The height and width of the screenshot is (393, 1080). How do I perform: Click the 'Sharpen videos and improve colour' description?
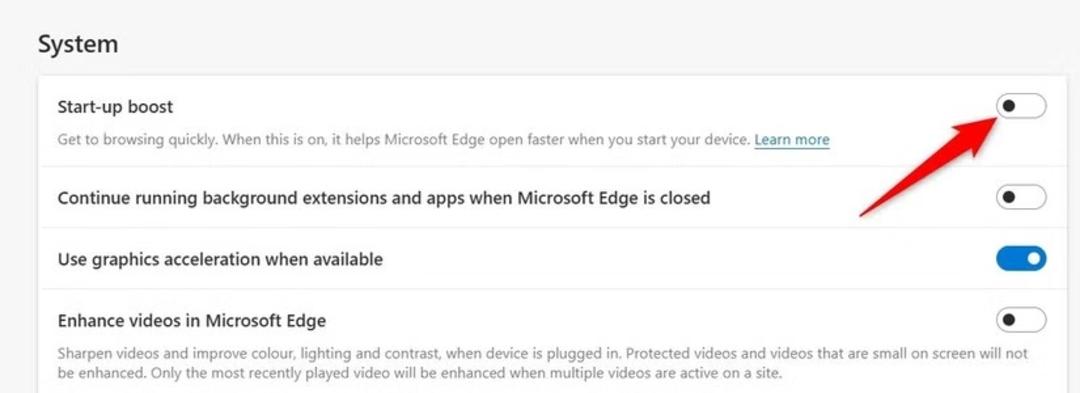(x=543, y=364)
